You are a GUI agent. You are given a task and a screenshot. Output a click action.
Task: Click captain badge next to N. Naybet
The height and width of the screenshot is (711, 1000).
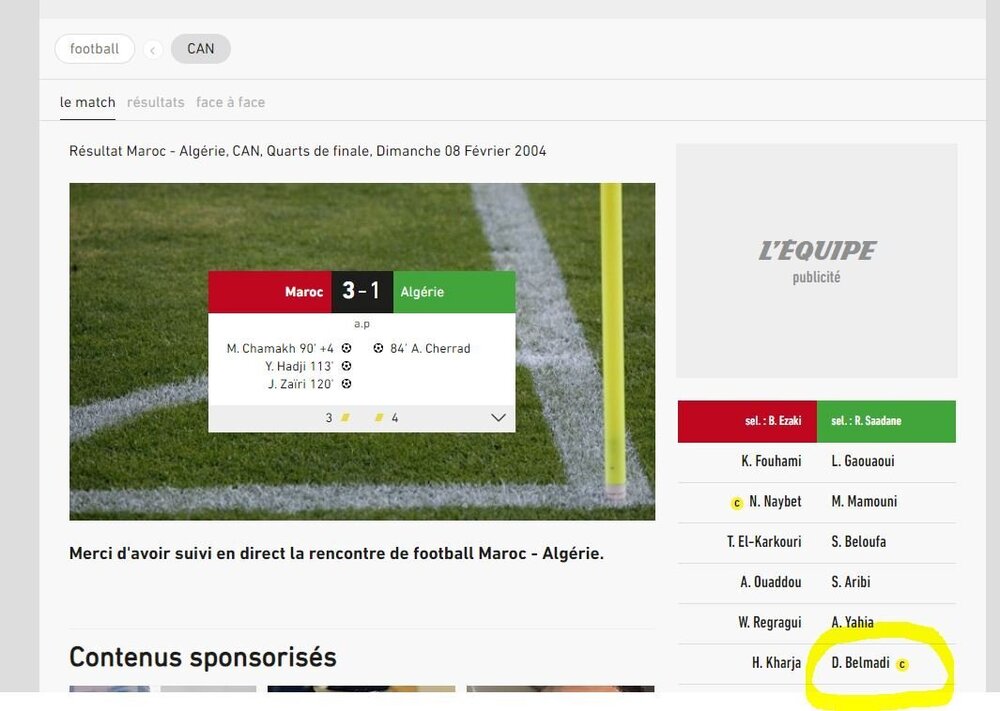pos(737,503)
